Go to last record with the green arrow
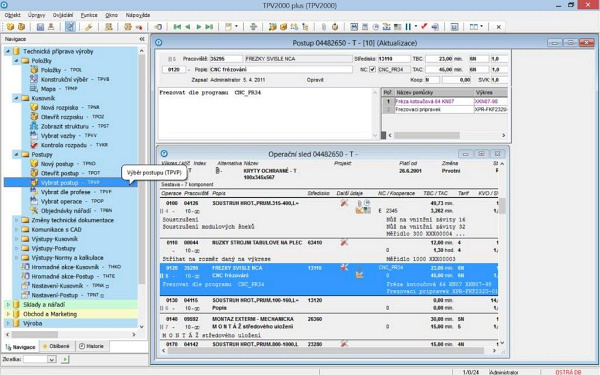 pos(209,27)
